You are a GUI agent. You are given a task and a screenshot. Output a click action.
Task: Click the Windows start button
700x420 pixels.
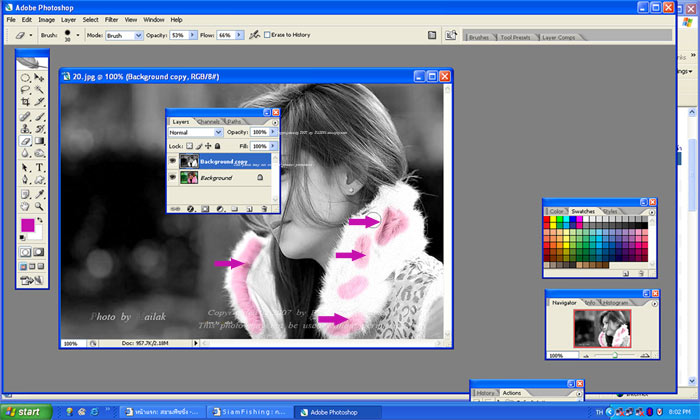click(25, 412)
